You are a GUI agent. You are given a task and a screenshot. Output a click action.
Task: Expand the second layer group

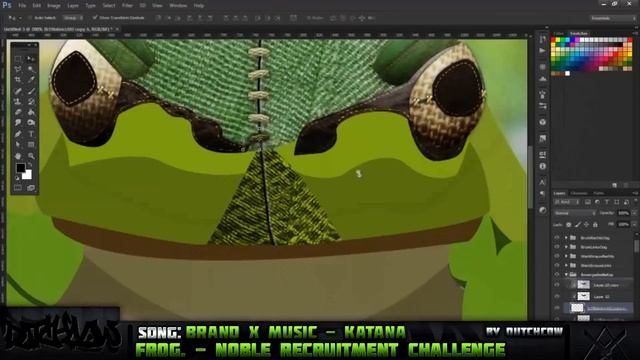point(566,247)
